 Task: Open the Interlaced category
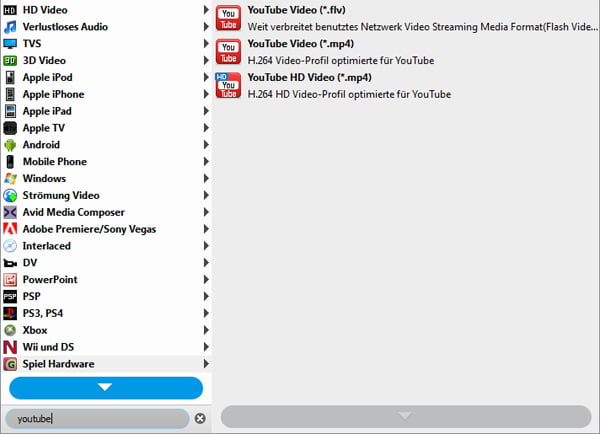pyautogui.click(x=106, y=246)
